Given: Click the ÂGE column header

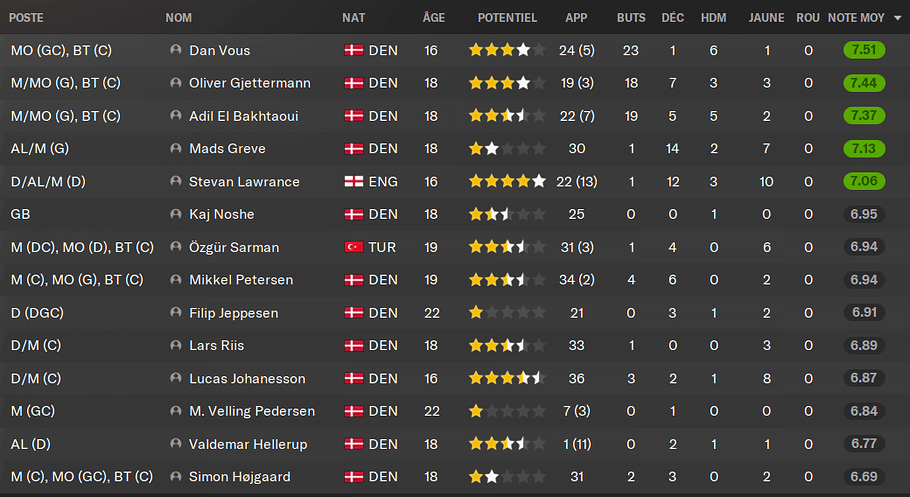Looking at the screenshot, I should point(433,18).
